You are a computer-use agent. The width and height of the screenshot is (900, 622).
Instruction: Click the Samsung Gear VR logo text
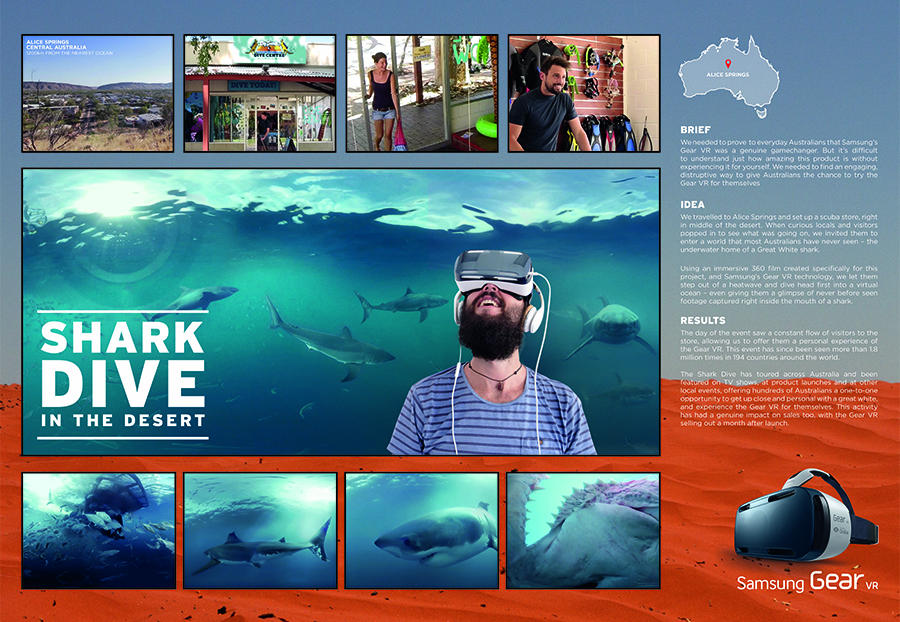[x=807, y=581]
